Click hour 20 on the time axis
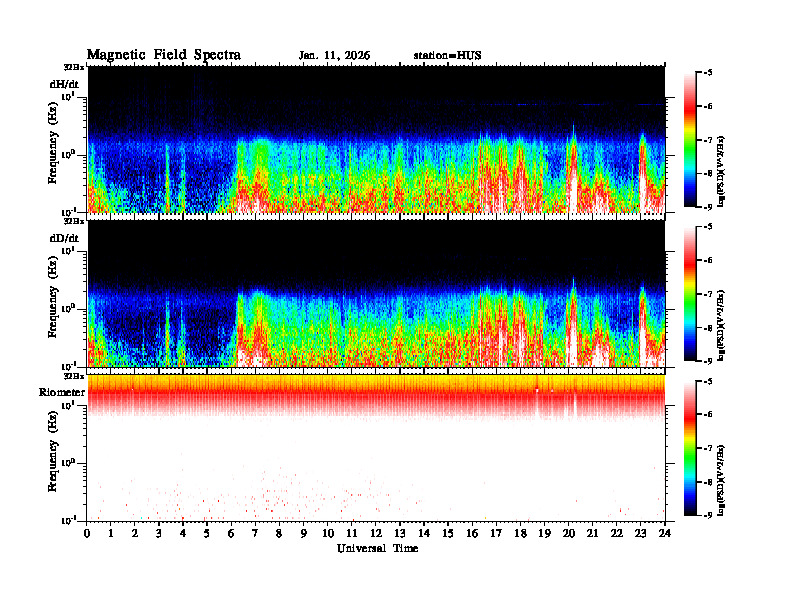The width and height of the screenshot is (792, 612). click(569, 533)
